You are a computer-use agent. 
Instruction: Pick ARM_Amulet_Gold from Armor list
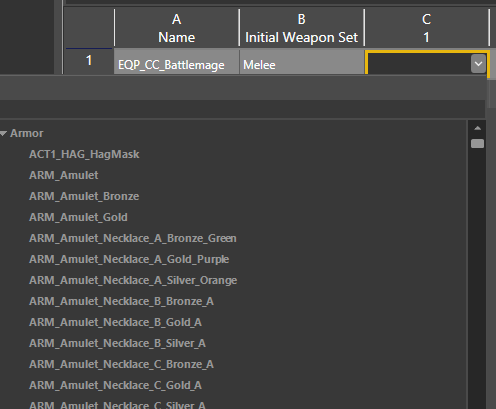coord(78,217)
